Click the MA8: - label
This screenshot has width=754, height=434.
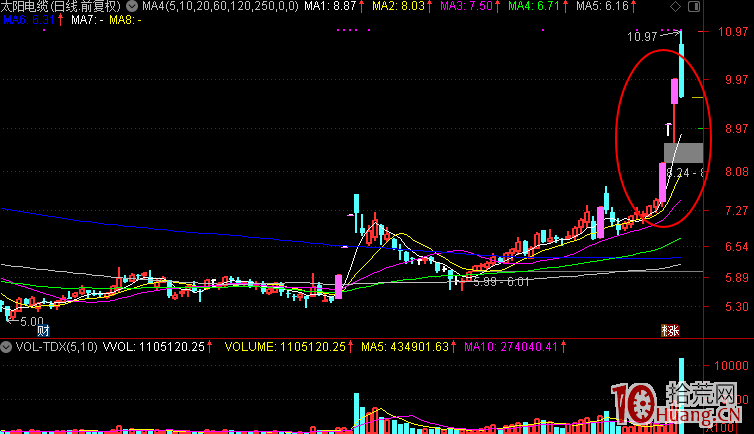coord(125,20)
